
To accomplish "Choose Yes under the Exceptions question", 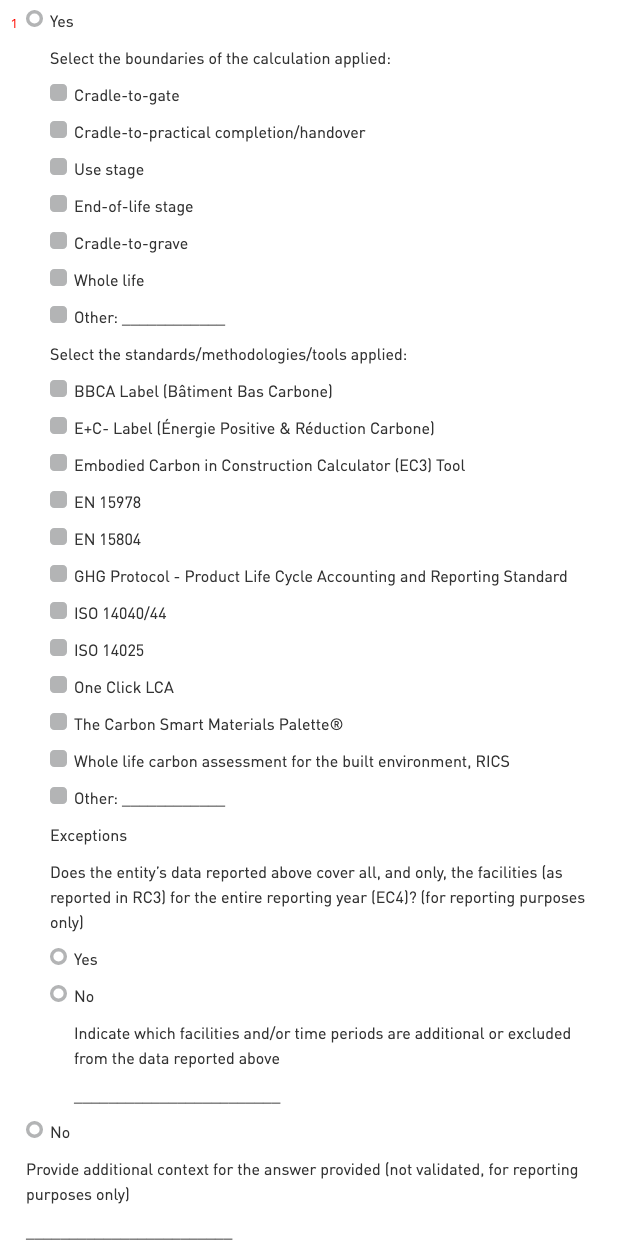I will point(60,958).
